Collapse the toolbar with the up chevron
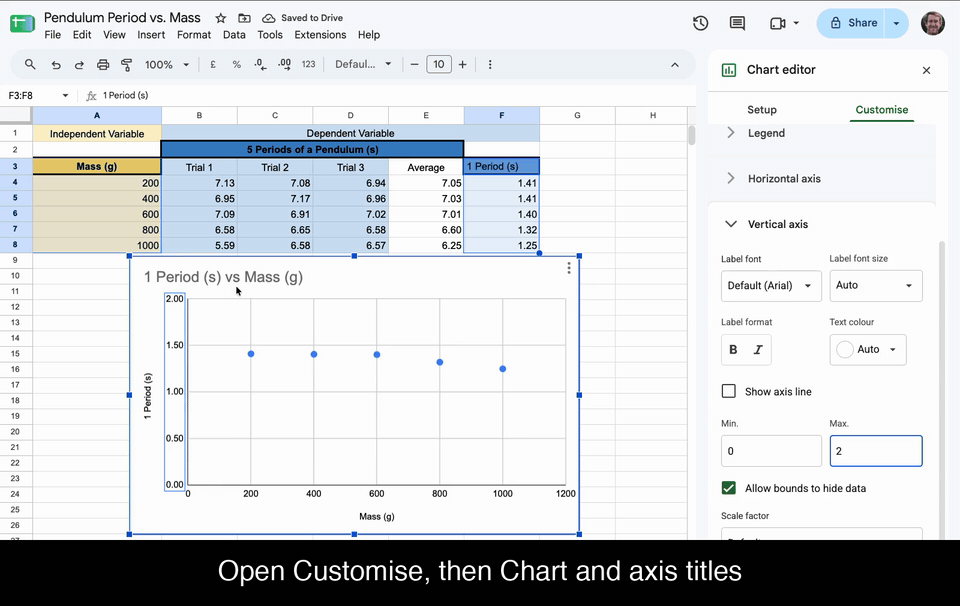The image size is (960, 606). [x=675, y=65]
